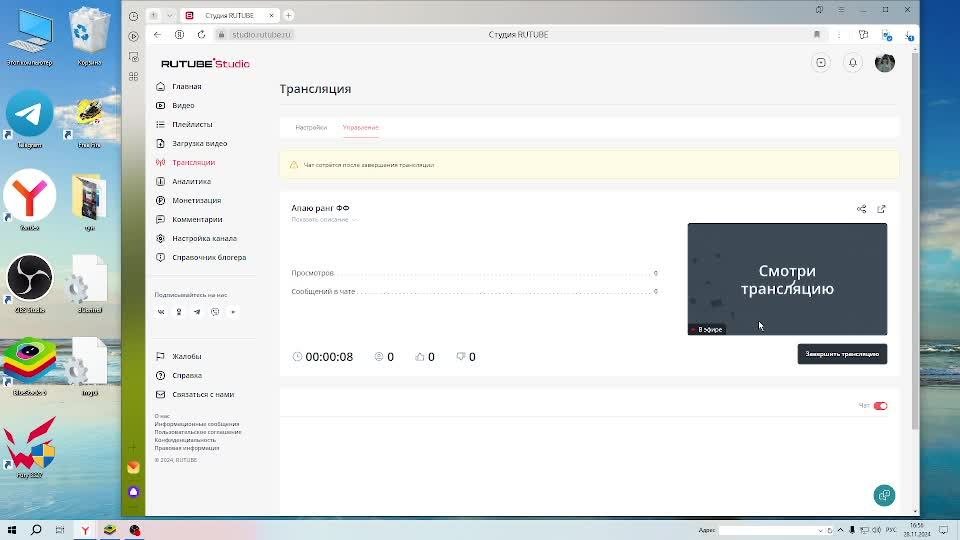Click the taskbar search magnifier
The image size is (960, 540).
36,530
